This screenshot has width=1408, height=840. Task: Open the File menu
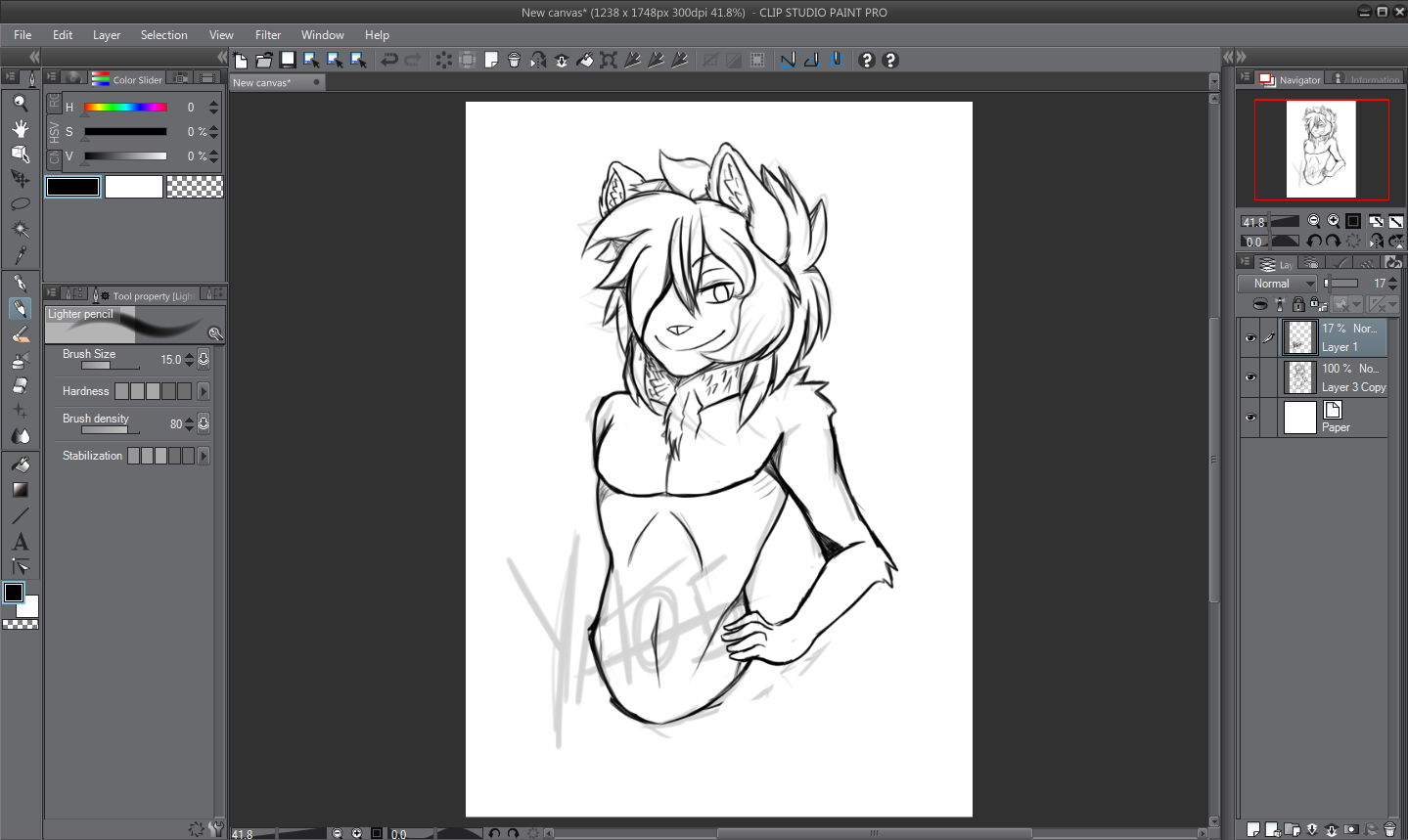coord(23,35)
